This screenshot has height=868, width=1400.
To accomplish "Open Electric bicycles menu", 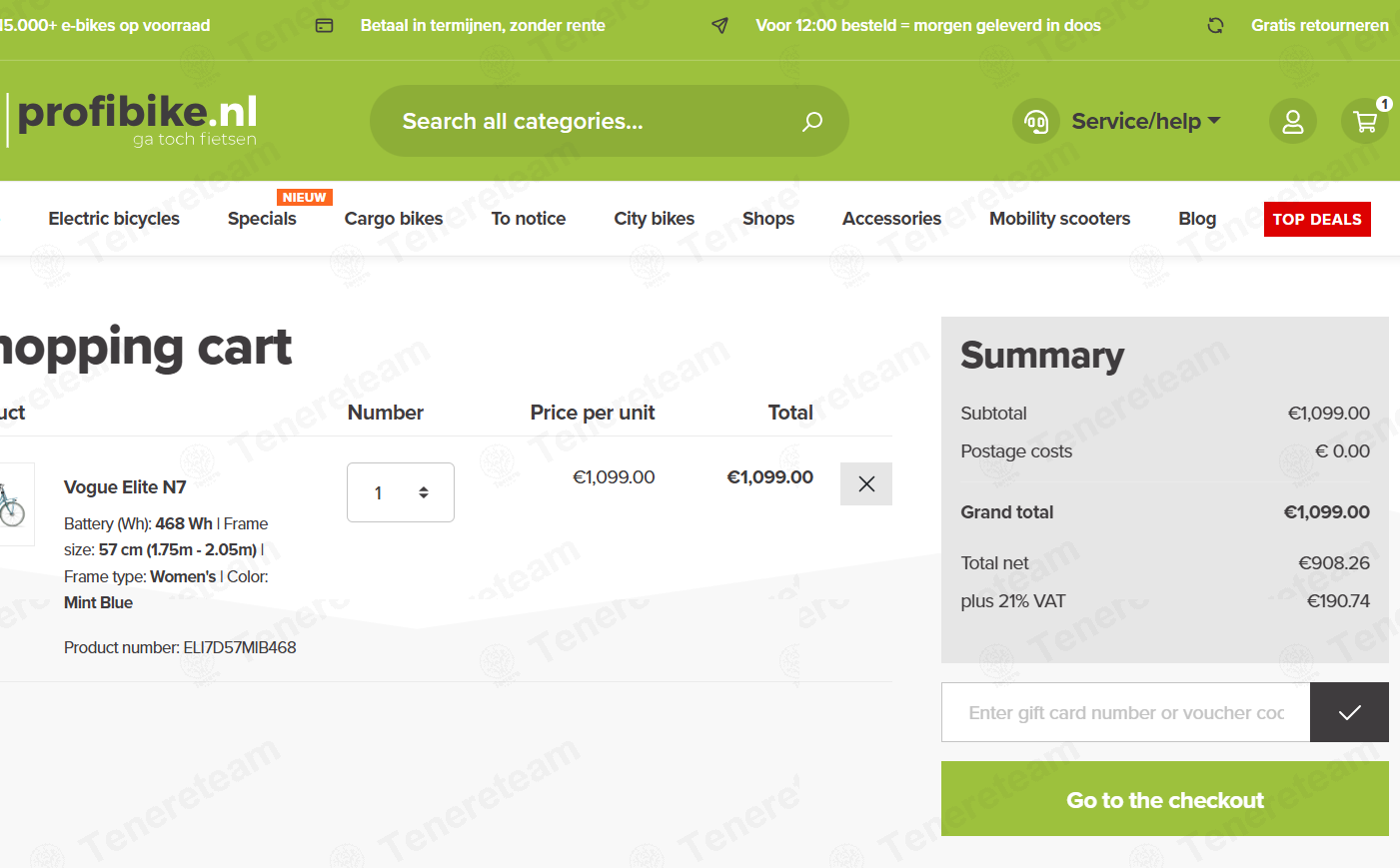I will 114,219.
